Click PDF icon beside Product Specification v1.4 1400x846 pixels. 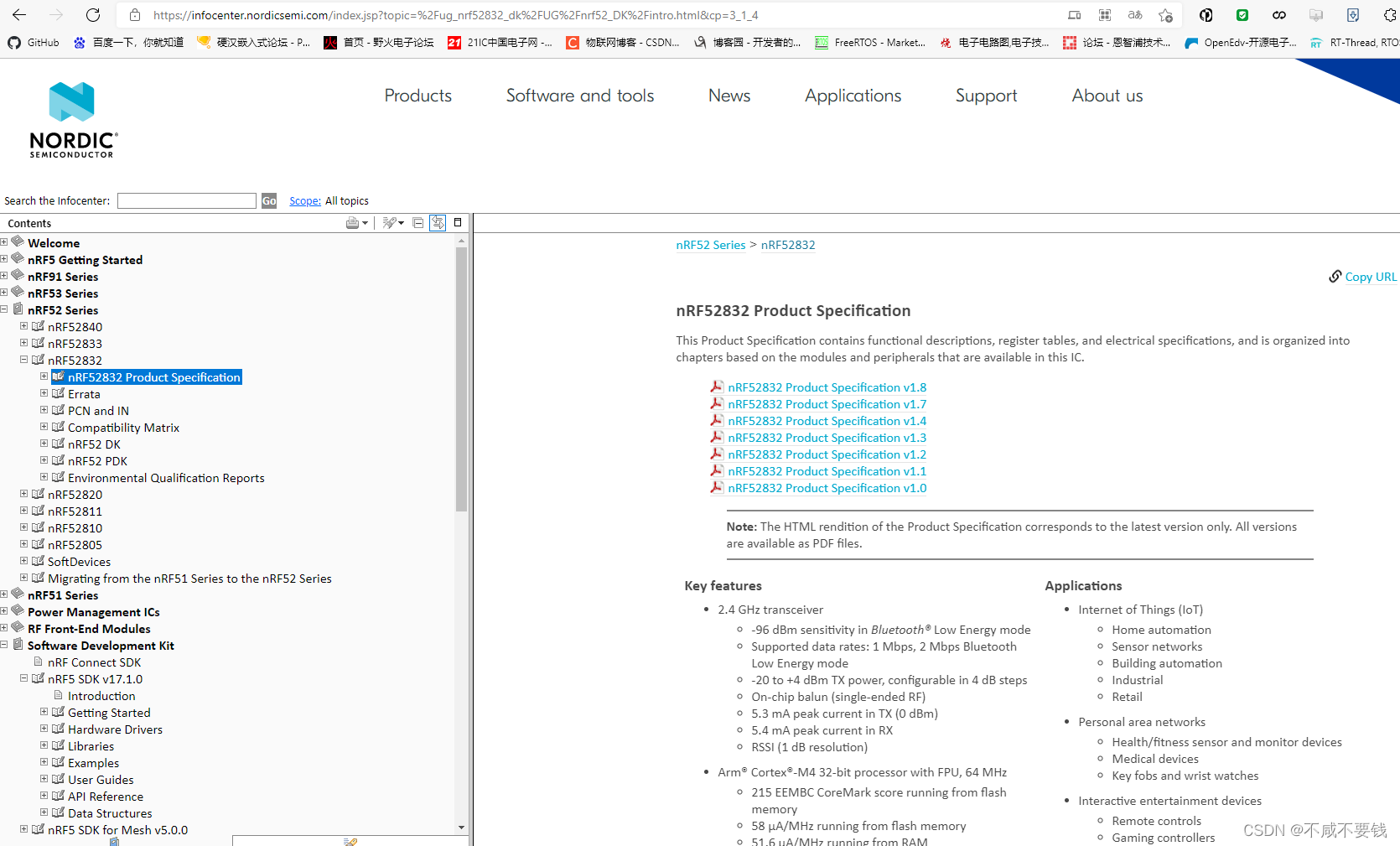(x=717, y=420)
